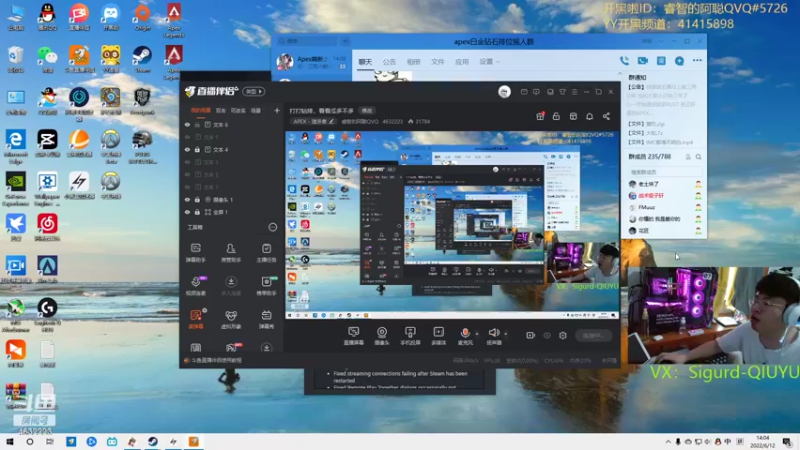Open the room manager assistant tool
The image size is (800, 450).
tap(231, 253)
